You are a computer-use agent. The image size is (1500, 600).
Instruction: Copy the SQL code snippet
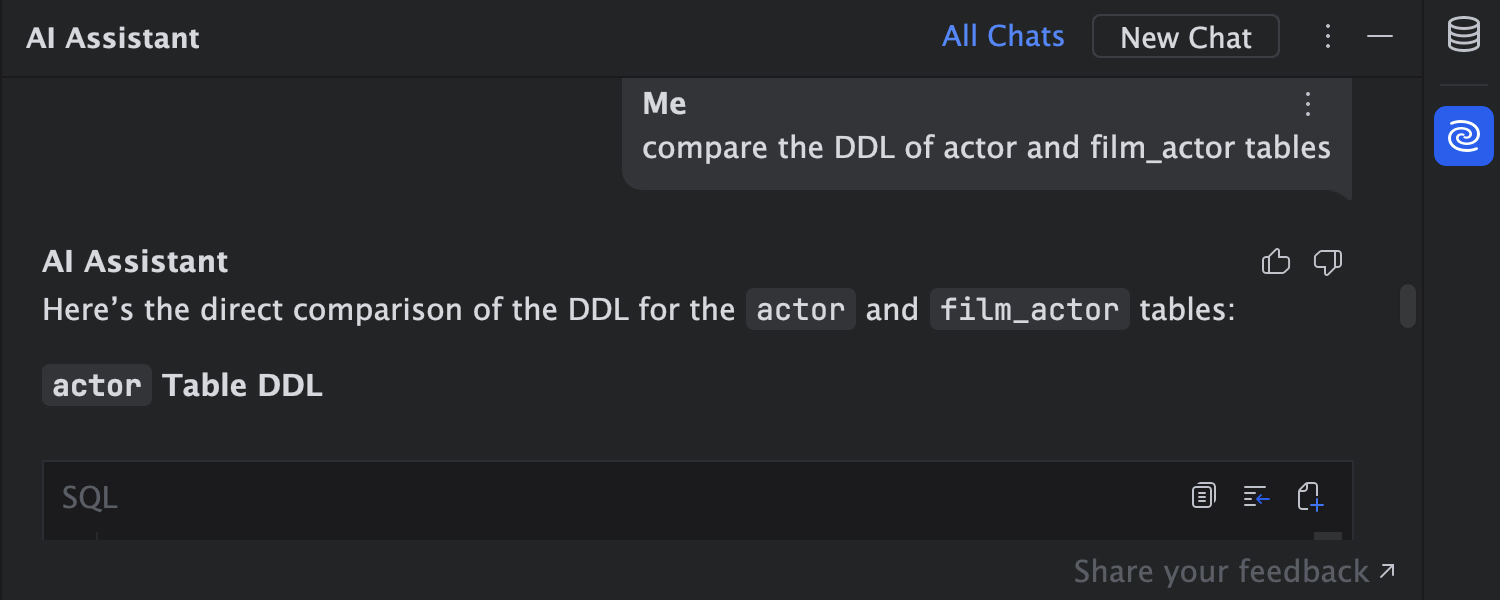(x=1204, y=496)
